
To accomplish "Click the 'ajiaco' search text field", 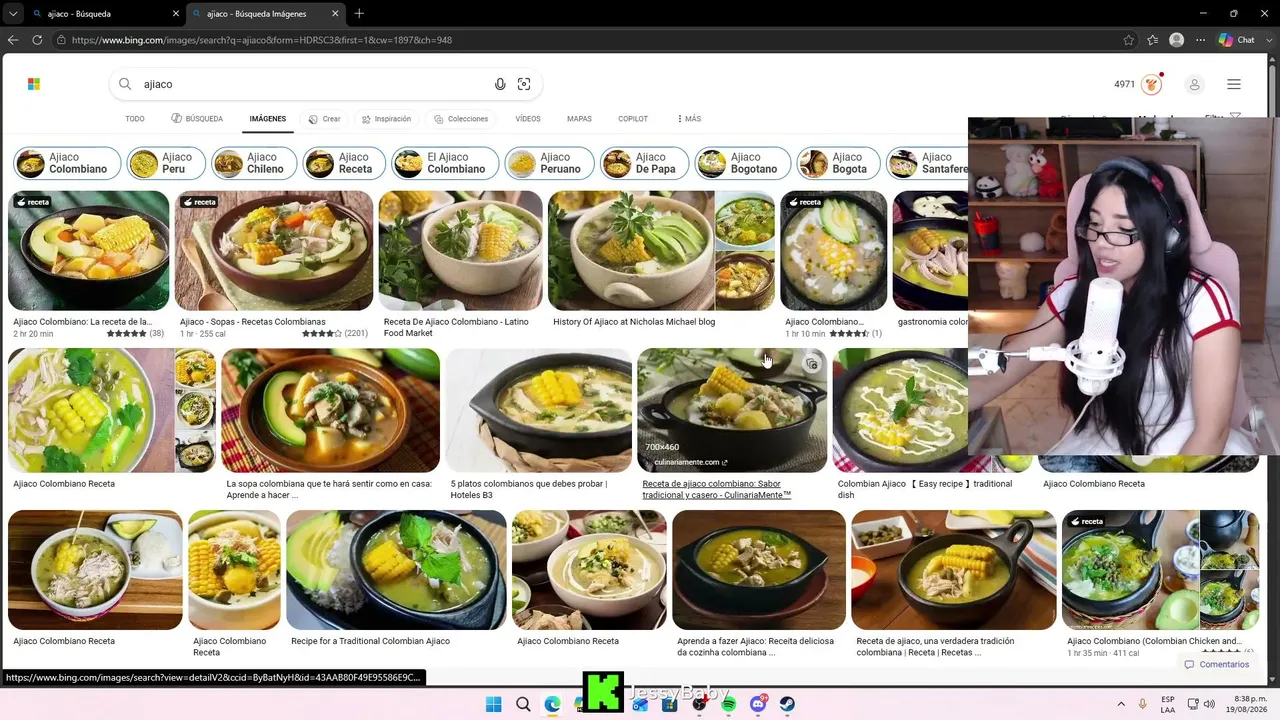I will 312,84.
